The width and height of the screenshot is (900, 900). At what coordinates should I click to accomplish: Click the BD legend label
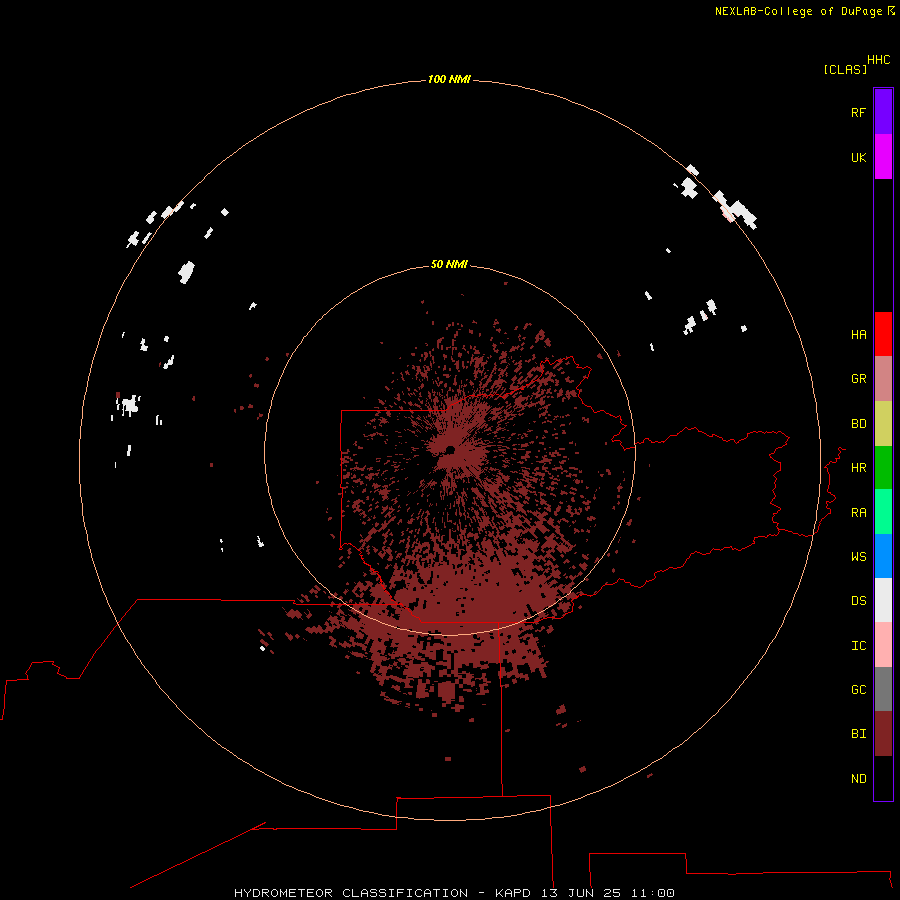point(858,424)
